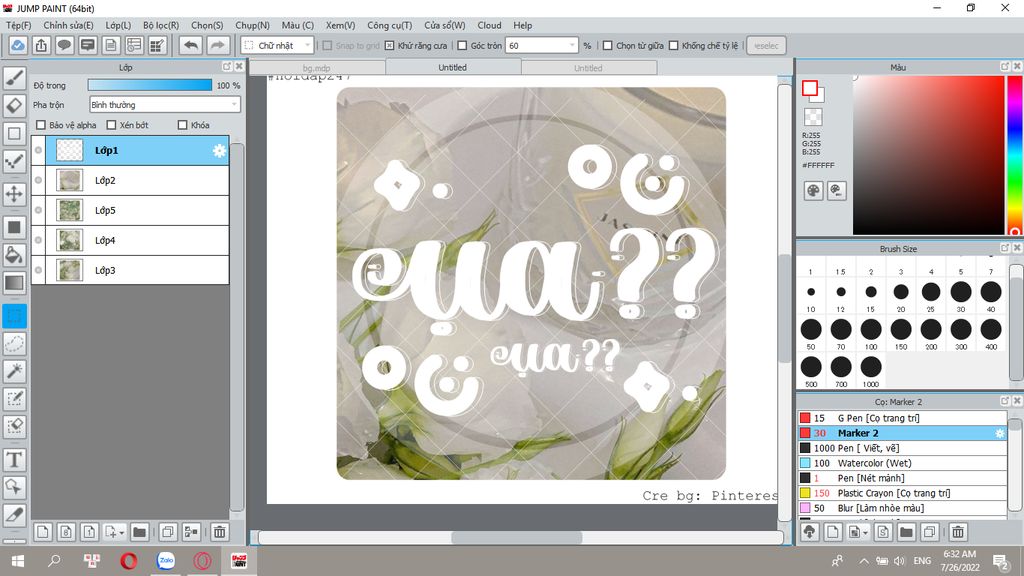1024x576 pixels.
Task: Click the export/share toolbar icon
Action: (41, 46)
